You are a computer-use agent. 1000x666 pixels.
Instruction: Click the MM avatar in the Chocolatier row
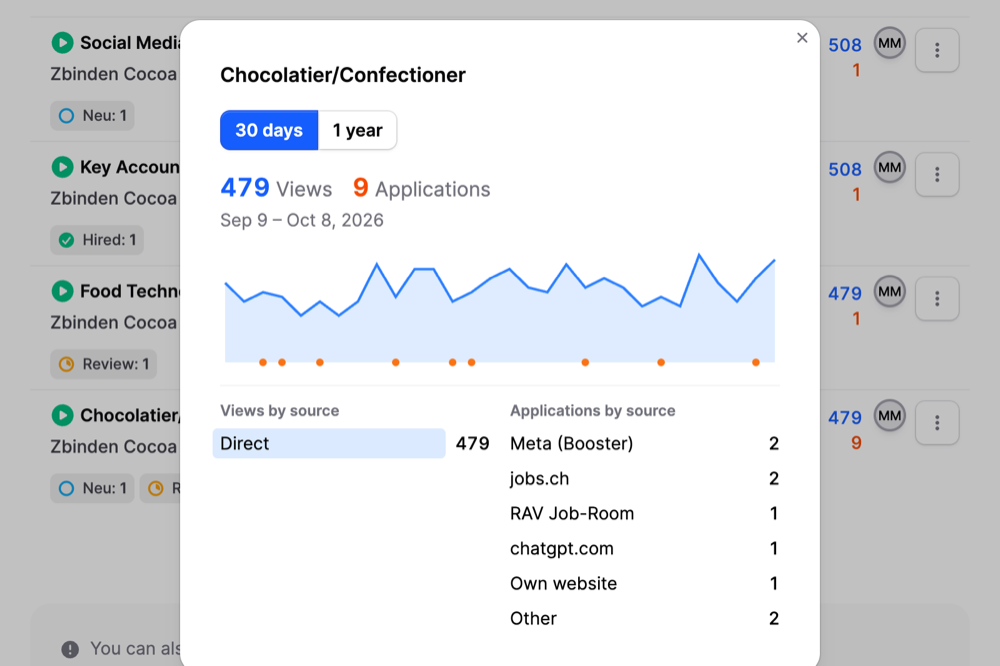click(890, 416)
